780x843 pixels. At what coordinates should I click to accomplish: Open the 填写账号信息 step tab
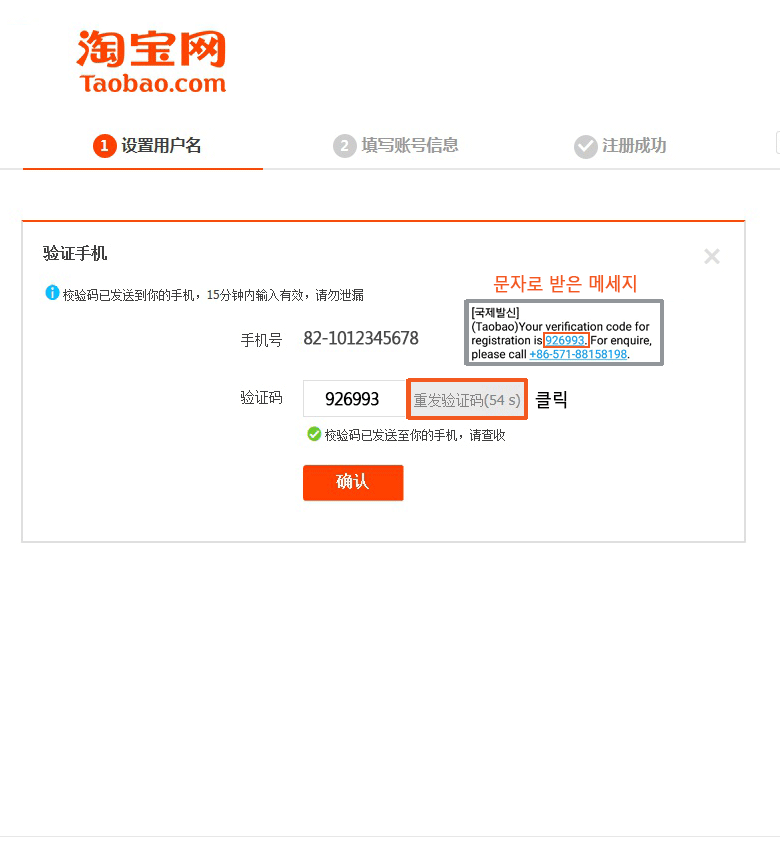(396, 146)
